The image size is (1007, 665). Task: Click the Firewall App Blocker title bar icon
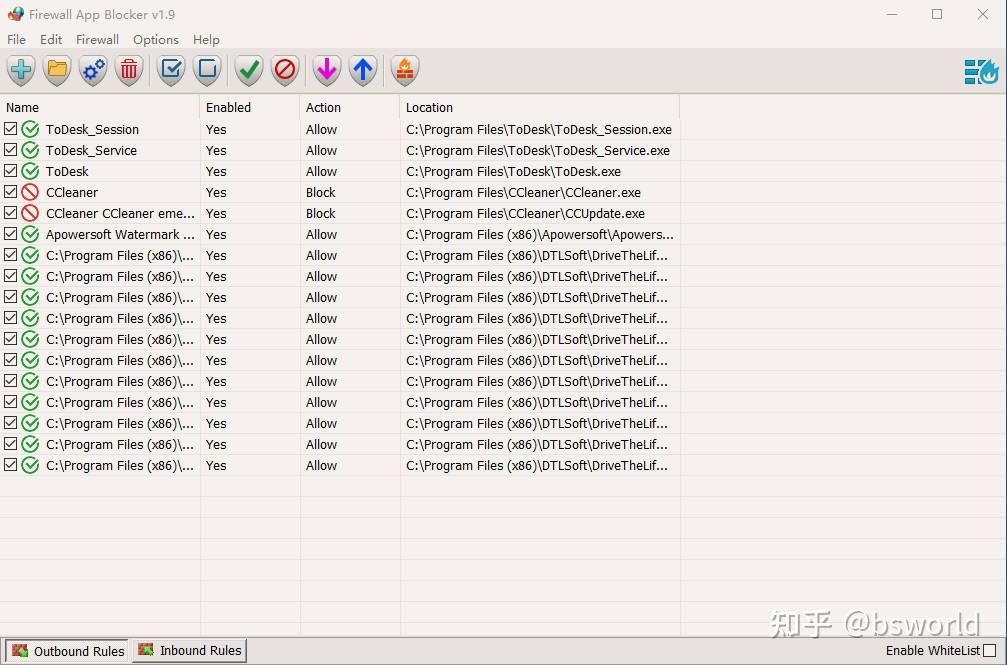click(x=15, y=13)
